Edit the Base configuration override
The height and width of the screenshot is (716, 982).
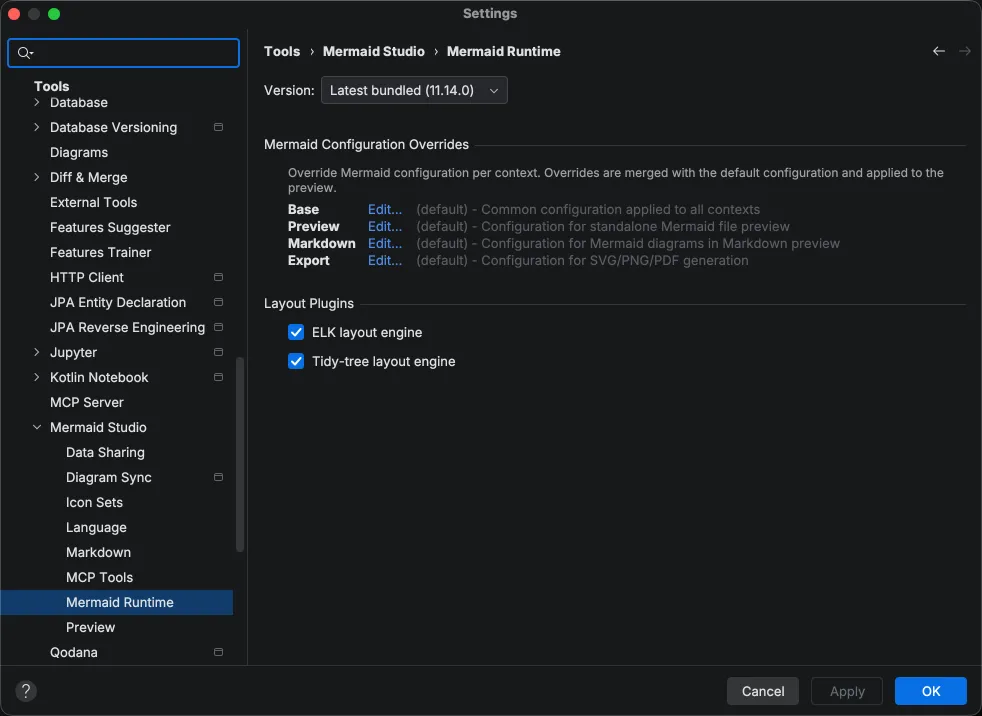385,209
